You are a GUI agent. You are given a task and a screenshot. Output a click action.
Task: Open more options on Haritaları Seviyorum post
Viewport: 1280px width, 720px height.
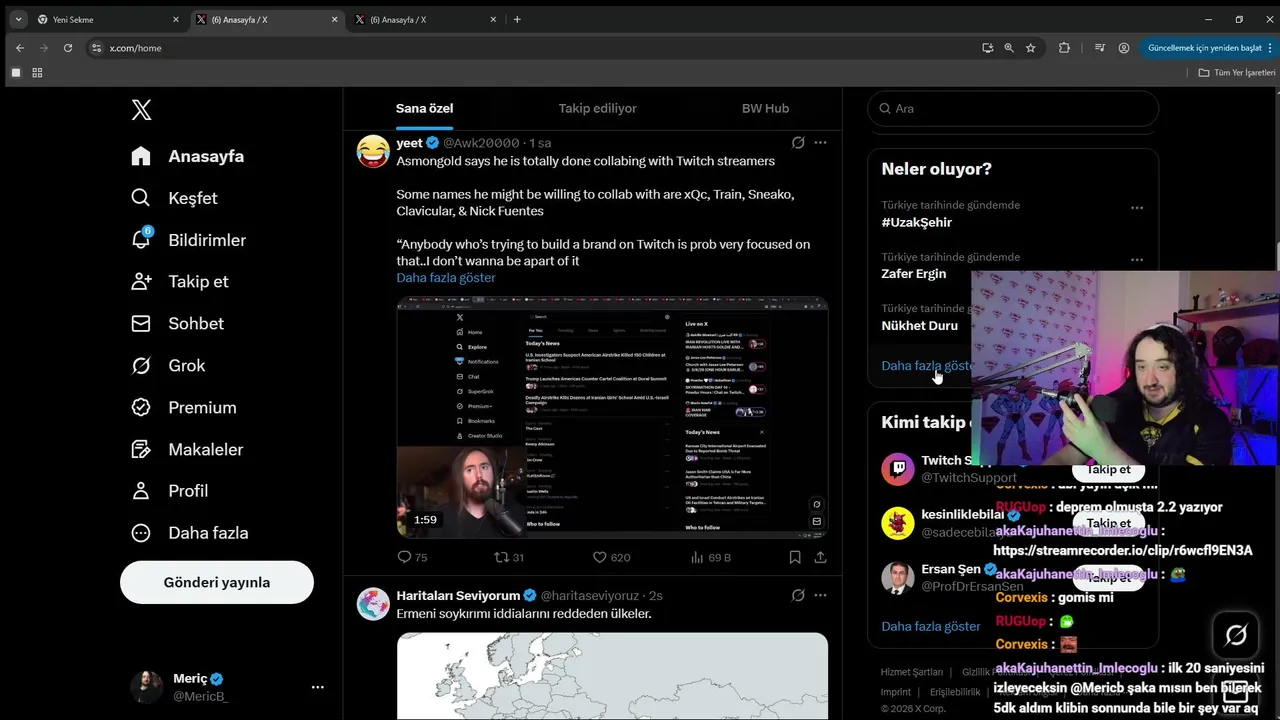[x=820, y=595]
